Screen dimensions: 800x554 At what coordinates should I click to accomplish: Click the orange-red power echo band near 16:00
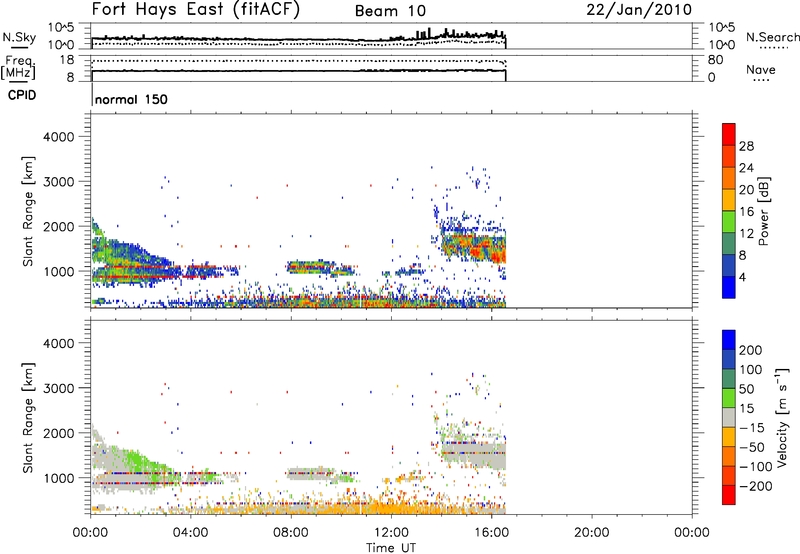474,247
